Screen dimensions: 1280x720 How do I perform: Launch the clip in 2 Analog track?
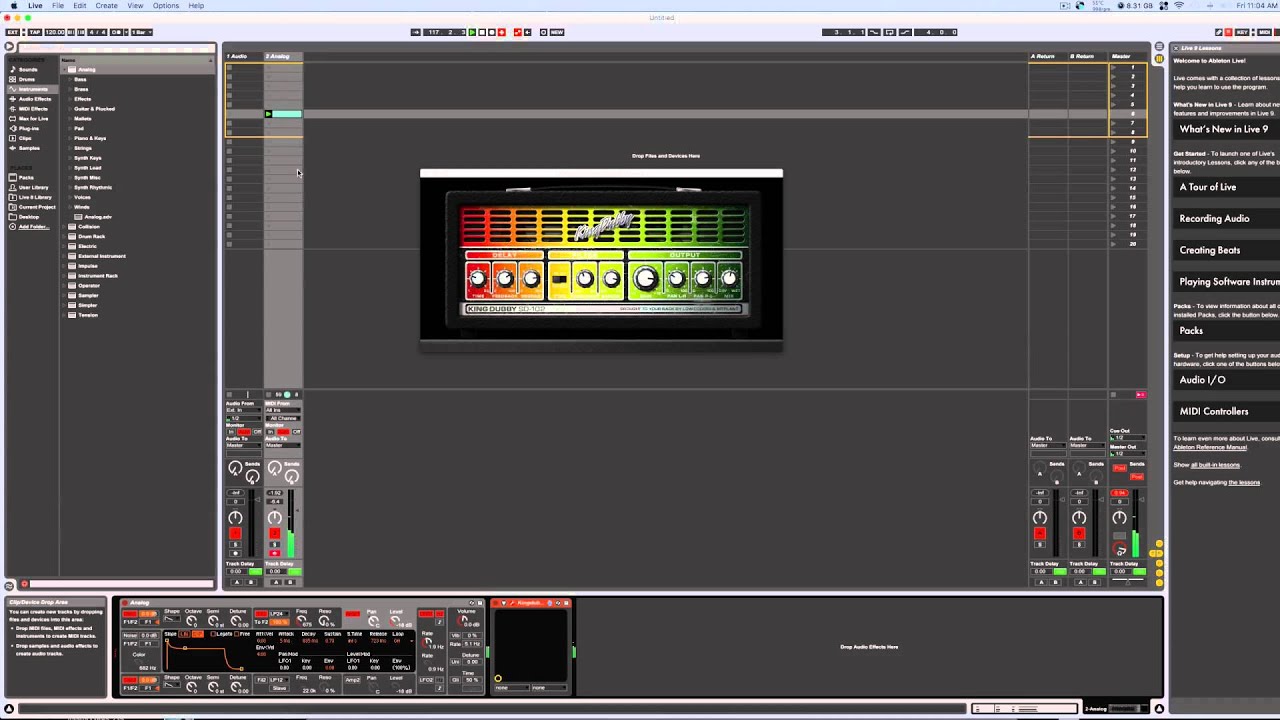(x=268, y=114)
